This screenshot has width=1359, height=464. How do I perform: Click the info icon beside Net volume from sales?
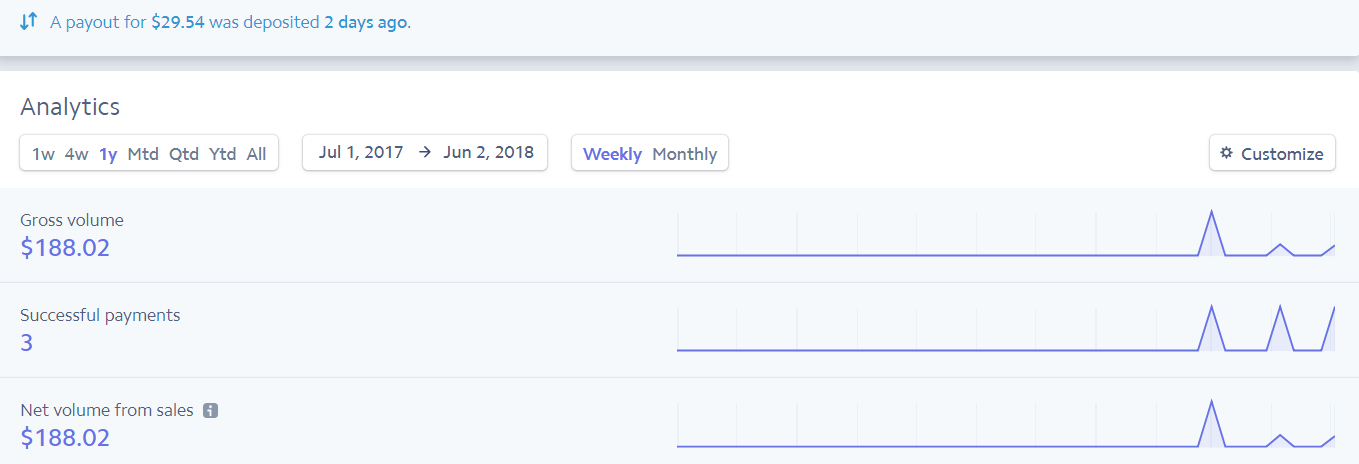(x=210, y=410)
